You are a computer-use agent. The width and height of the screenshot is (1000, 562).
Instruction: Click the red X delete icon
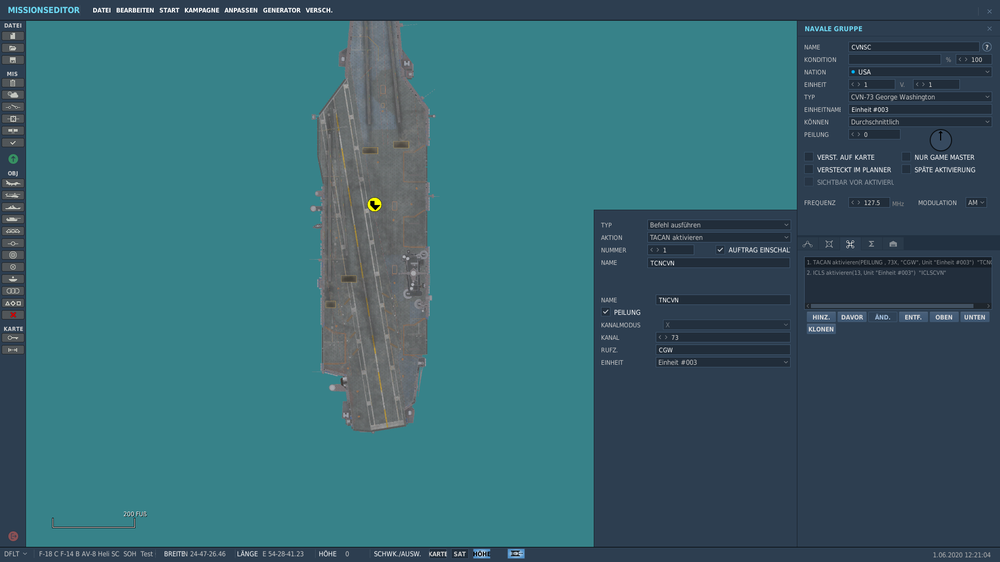pyautogui.click(x=13, y=315)
